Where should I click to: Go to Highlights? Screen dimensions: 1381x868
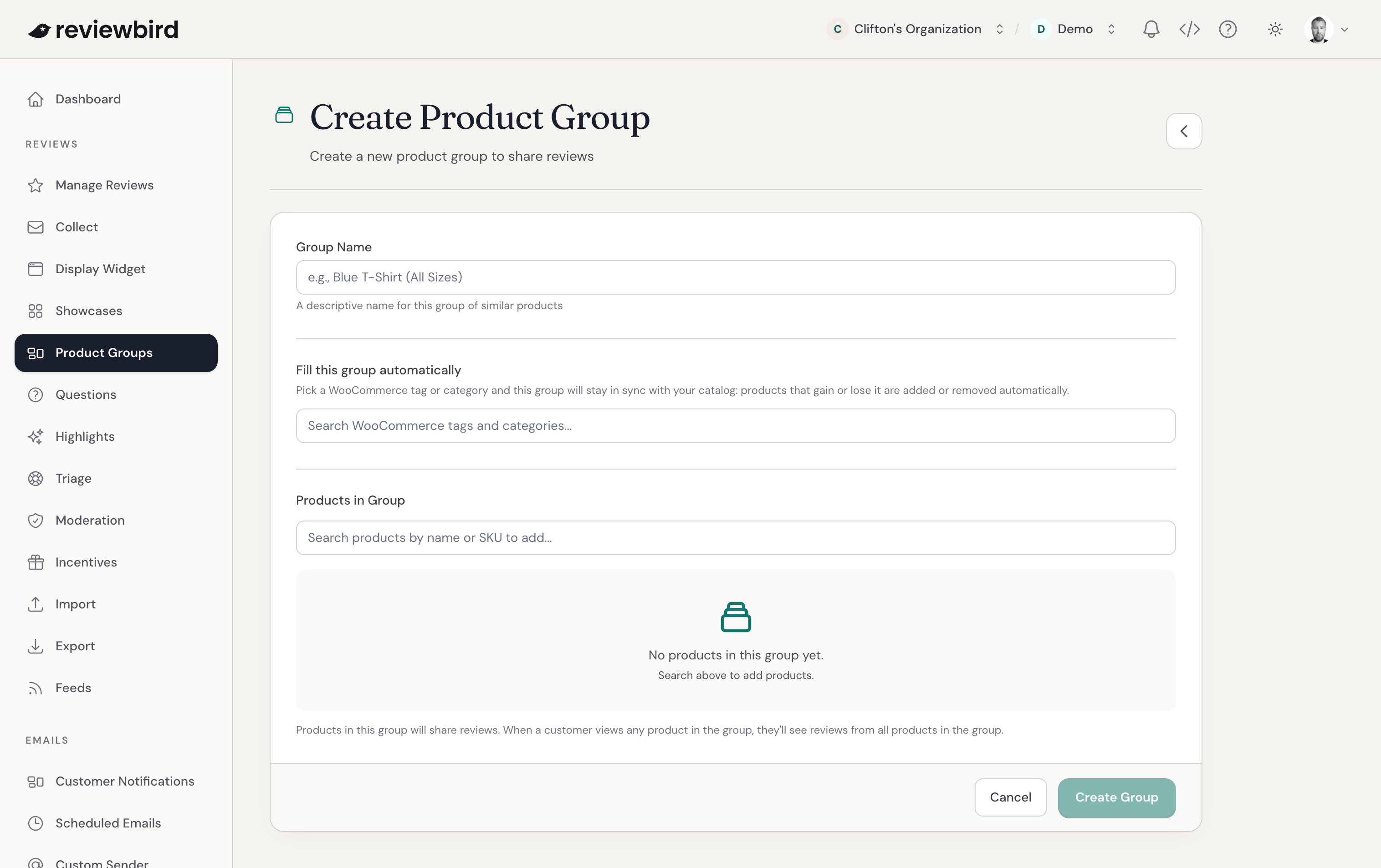[x=116, y=437]
